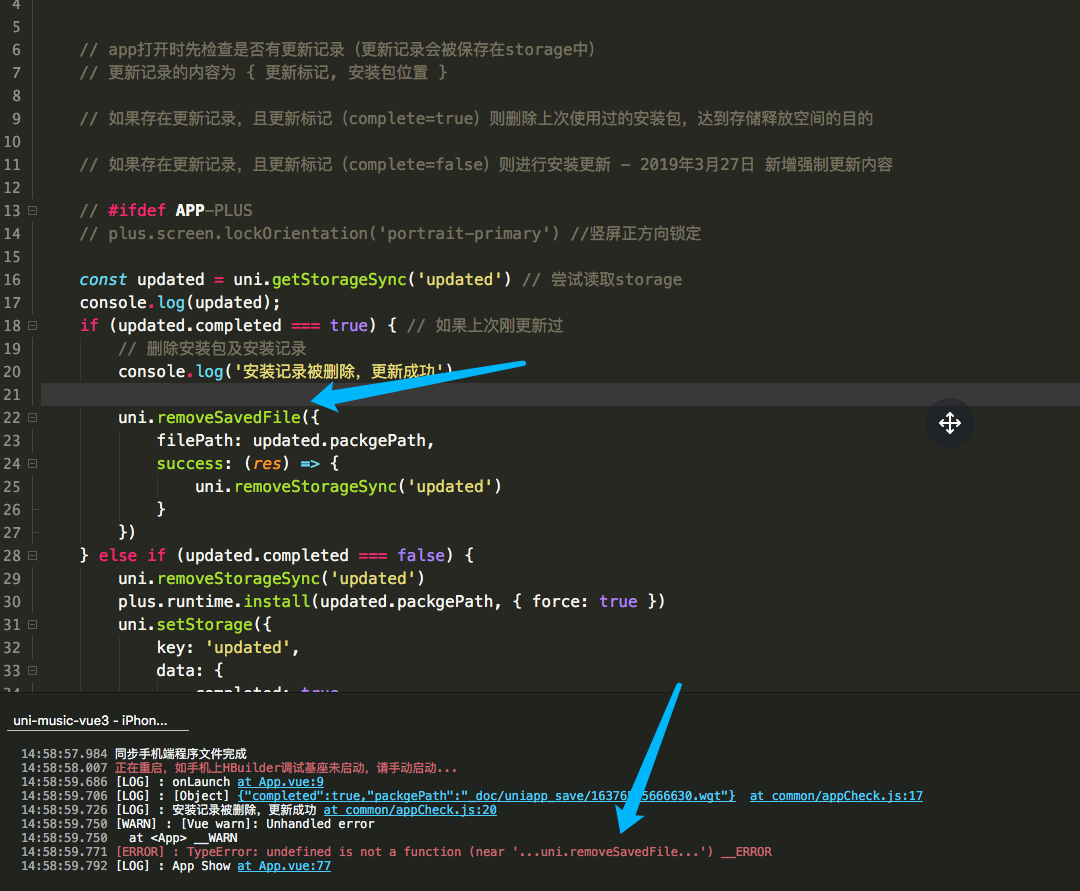Fold the setStorage call at line 31
This screenshot has height=891, width=1080.
tap(33, 625)
